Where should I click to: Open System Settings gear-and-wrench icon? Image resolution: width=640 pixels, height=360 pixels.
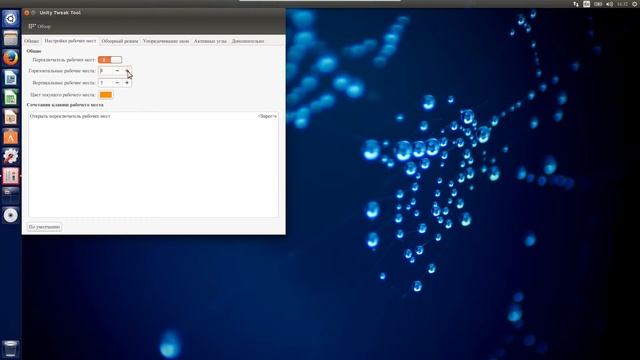[11, 156]
